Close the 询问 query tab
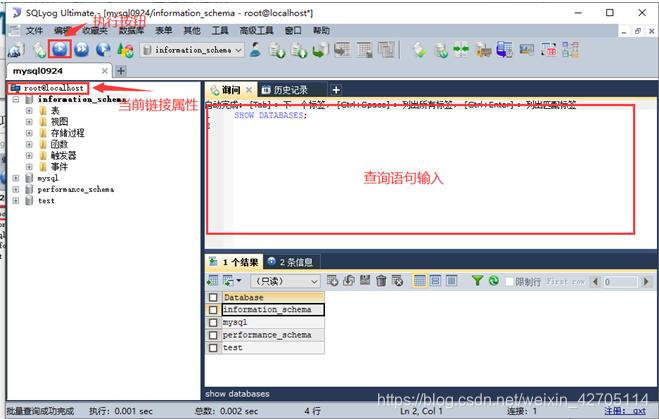 coord(249,90)
